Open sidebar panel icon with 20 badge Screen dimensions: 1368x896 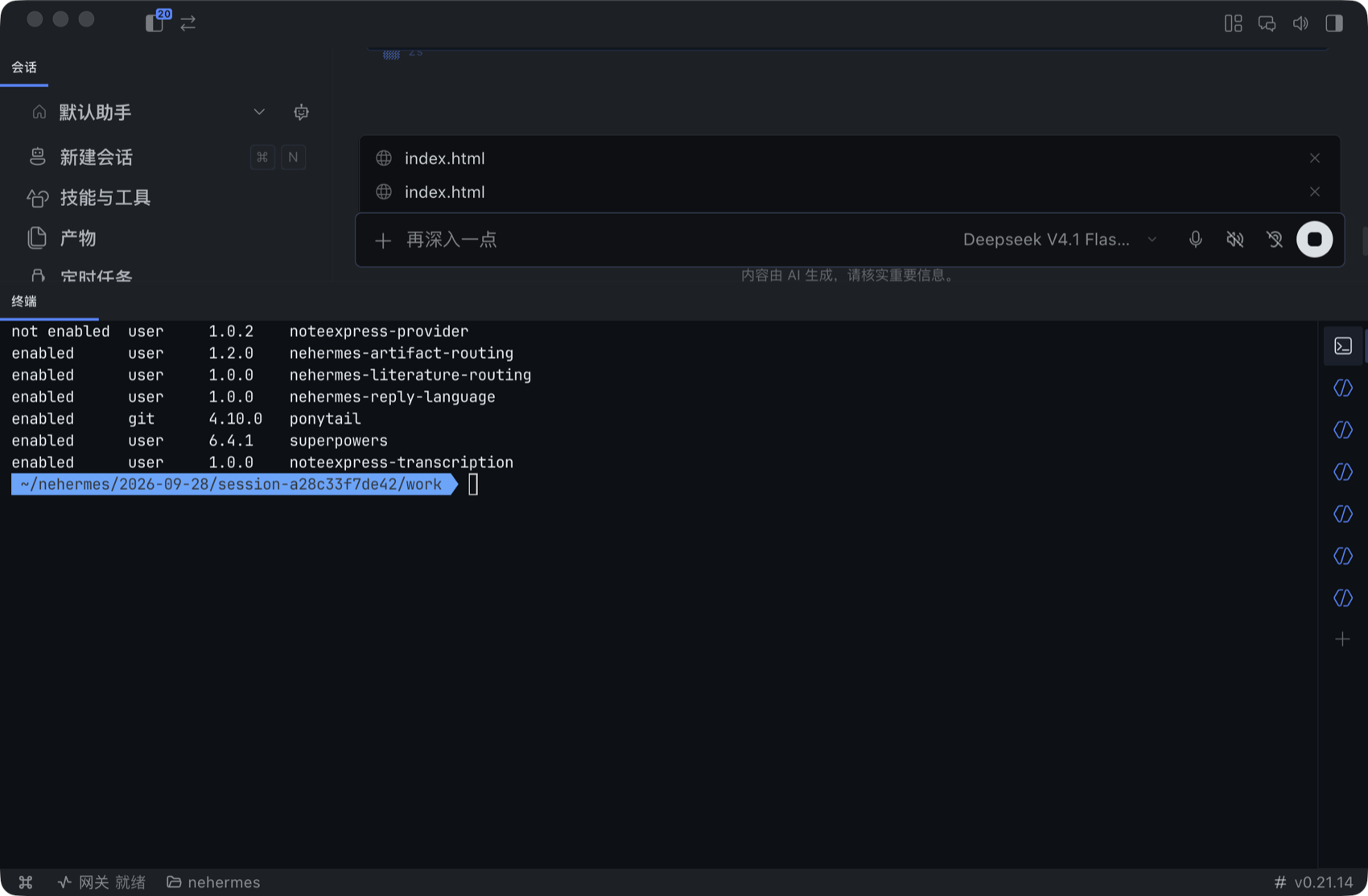tap(155, 23)
